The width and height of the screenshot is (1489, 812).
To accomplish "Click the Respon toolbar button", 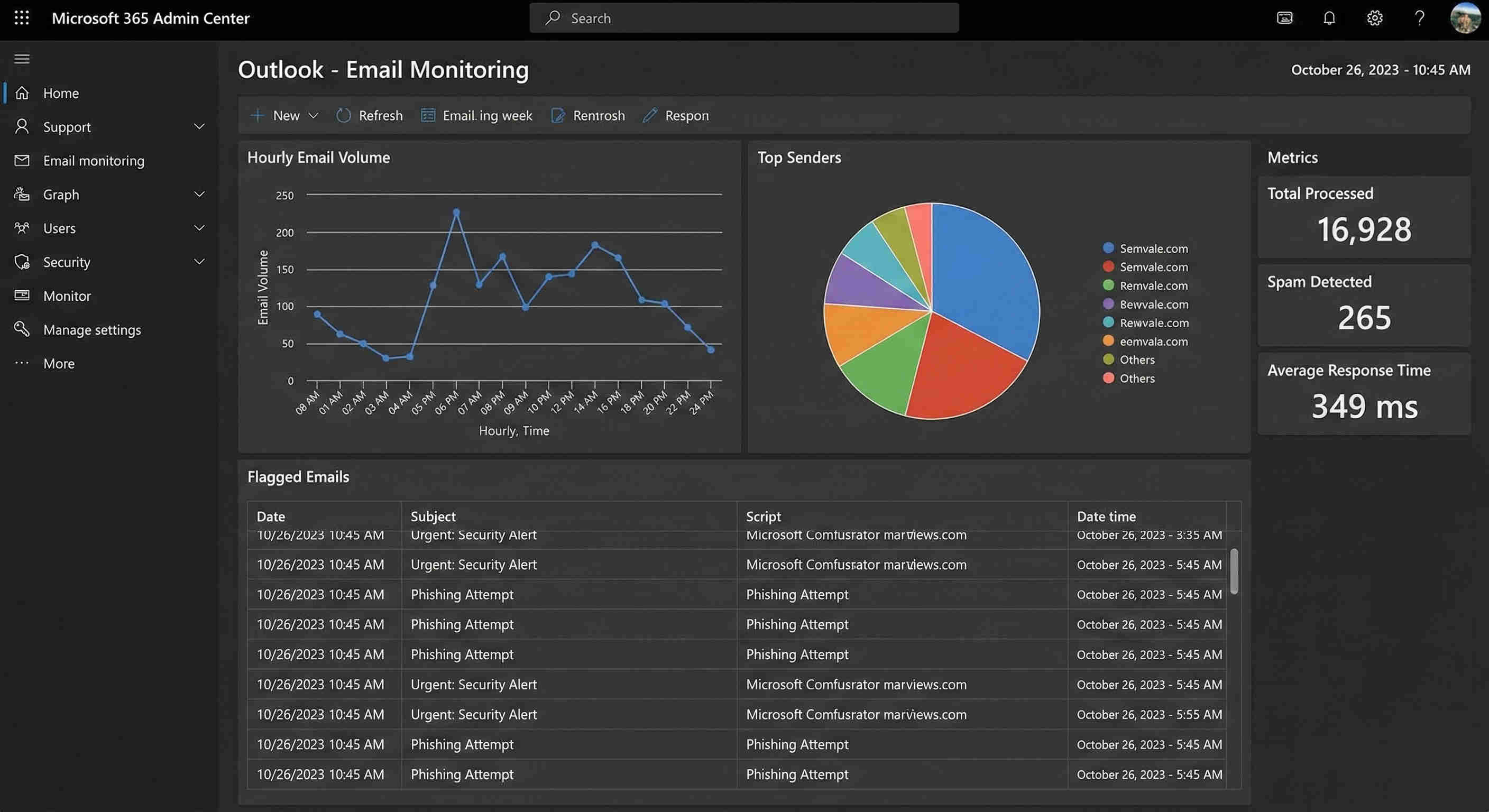I will click(x=675, y=115).
